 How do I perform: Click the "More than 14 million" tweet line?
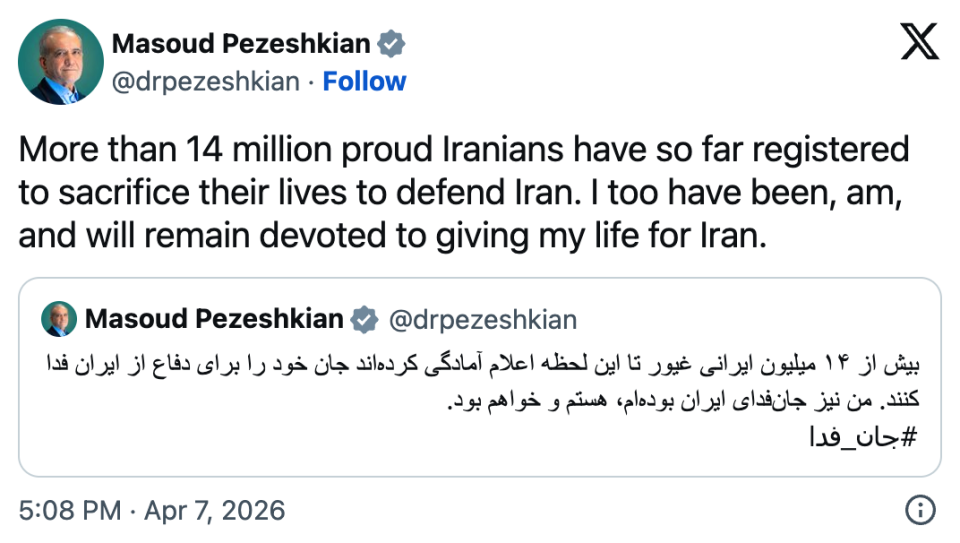point(464,151)
